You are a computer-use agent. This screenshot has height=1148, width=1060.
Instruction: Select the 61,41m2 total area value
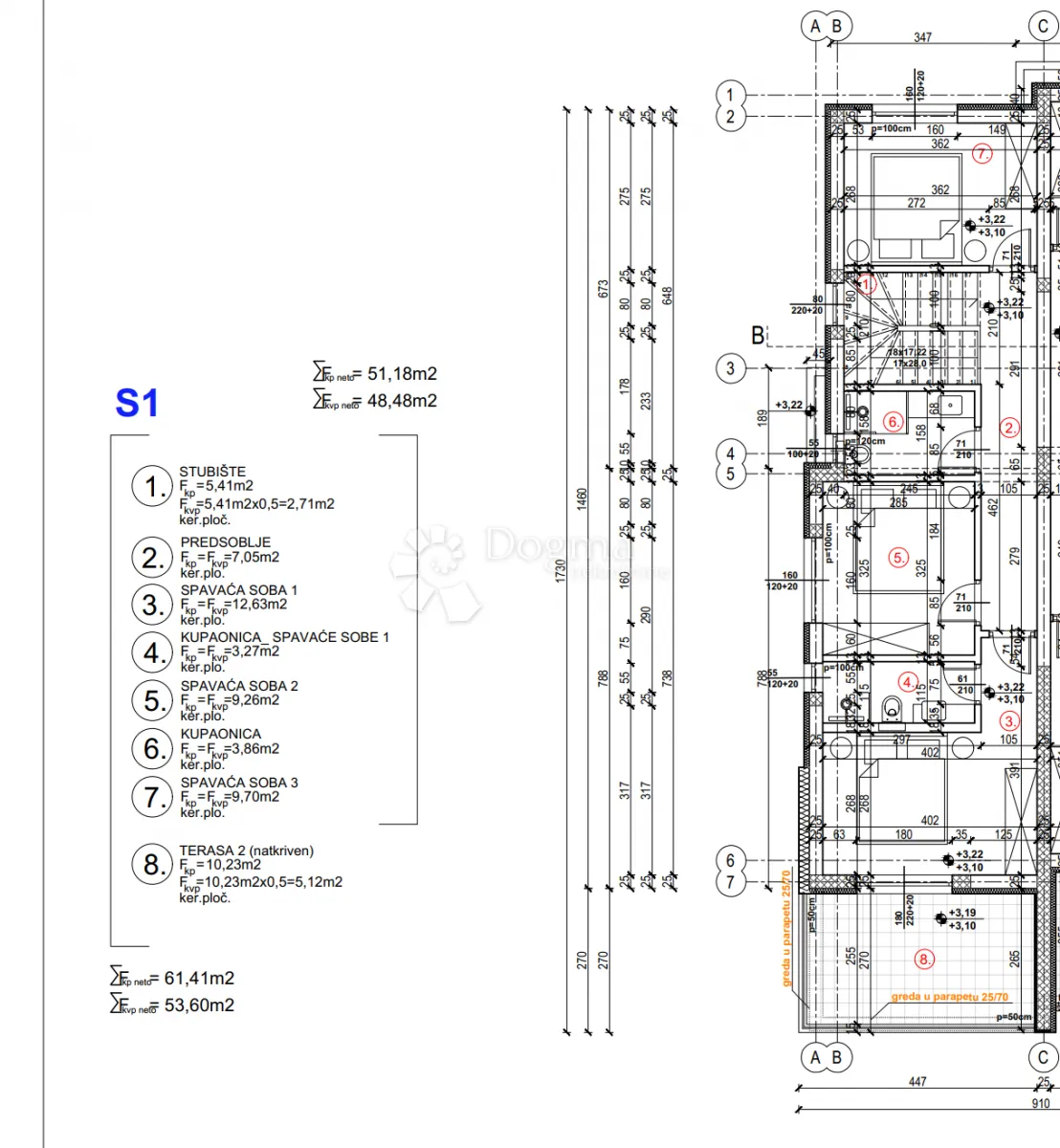point(199,978)
